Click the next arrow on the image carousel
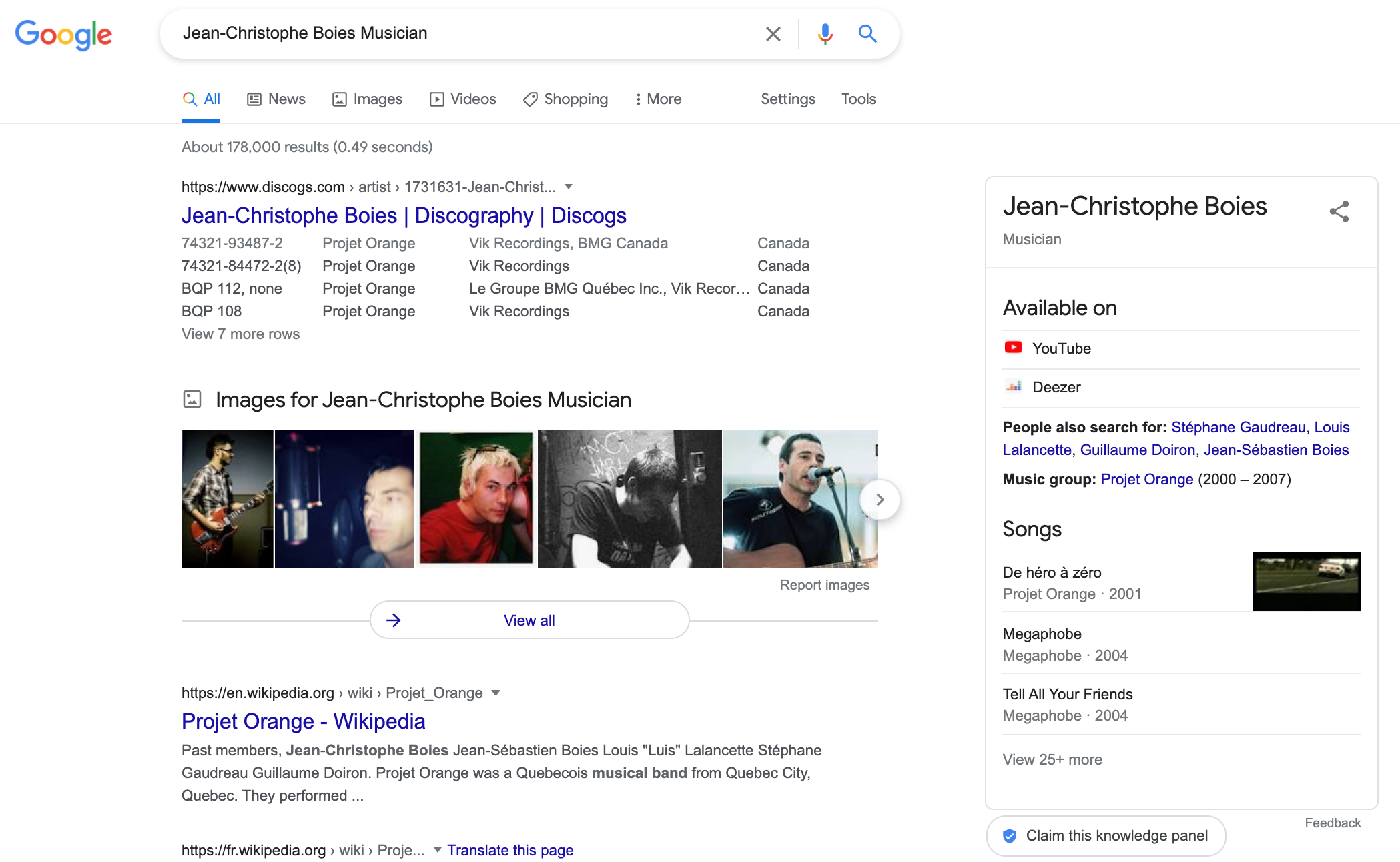 click(879, 499)
